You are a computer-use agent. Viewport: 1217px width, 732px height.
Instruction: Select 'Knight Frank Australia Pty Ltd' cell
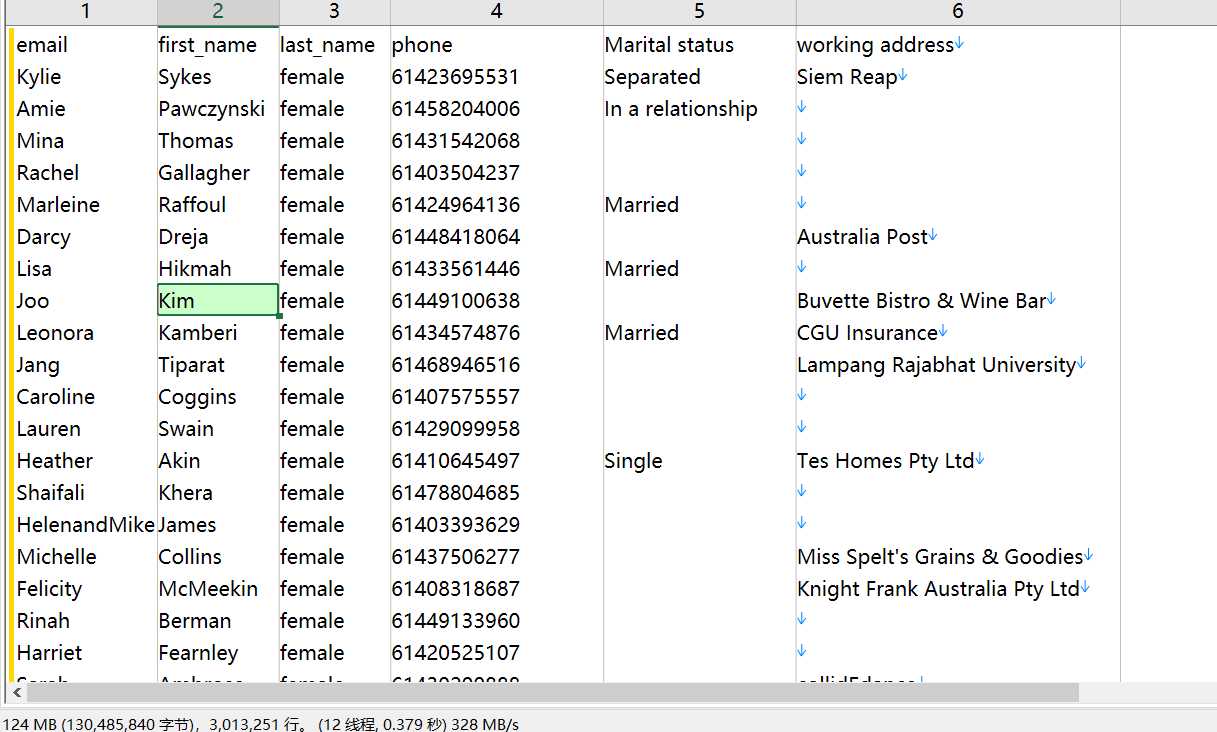[x=958, y=589]
